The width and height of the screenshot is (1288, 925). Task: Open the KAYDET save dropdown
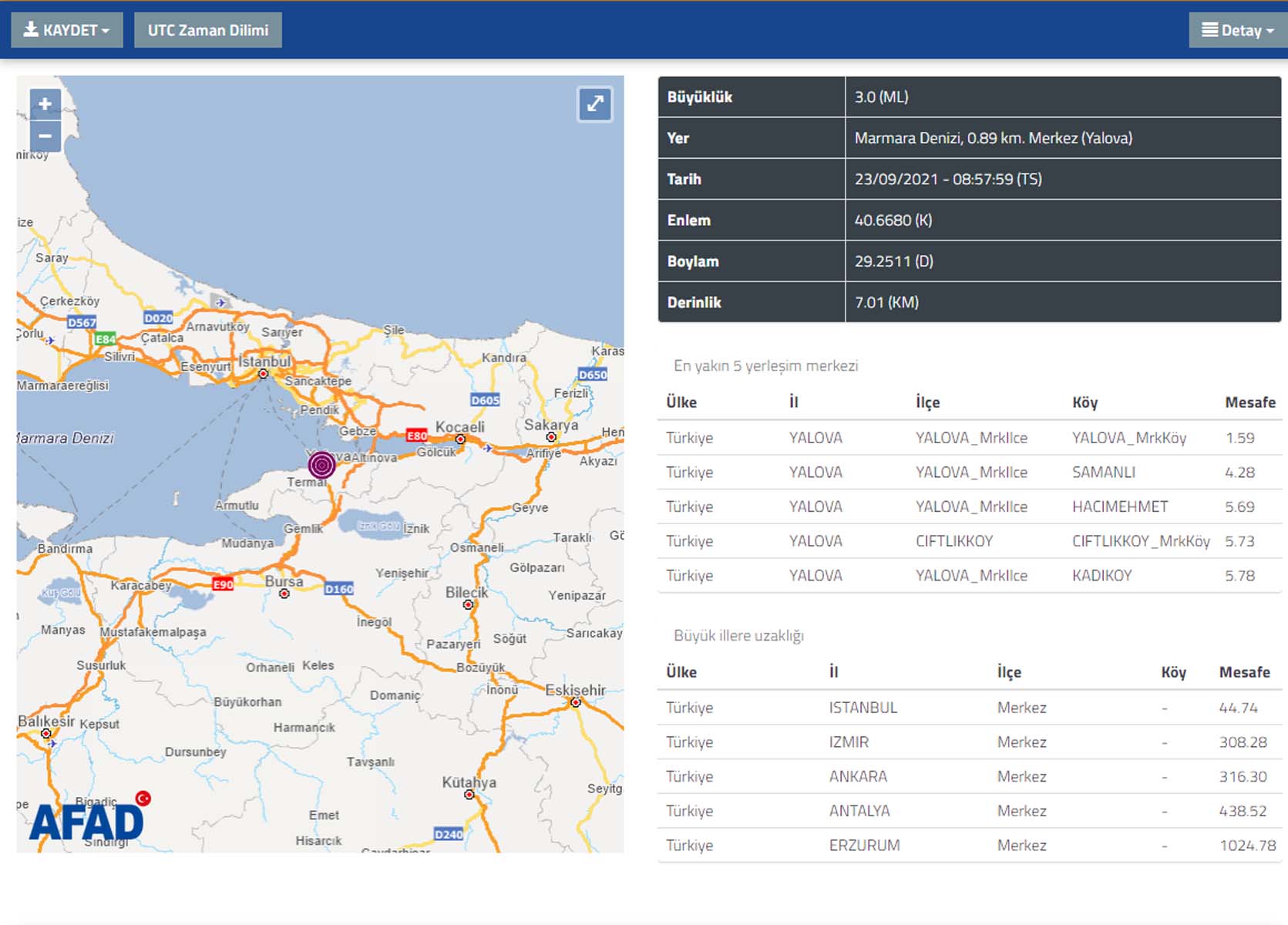click(66, 30)
